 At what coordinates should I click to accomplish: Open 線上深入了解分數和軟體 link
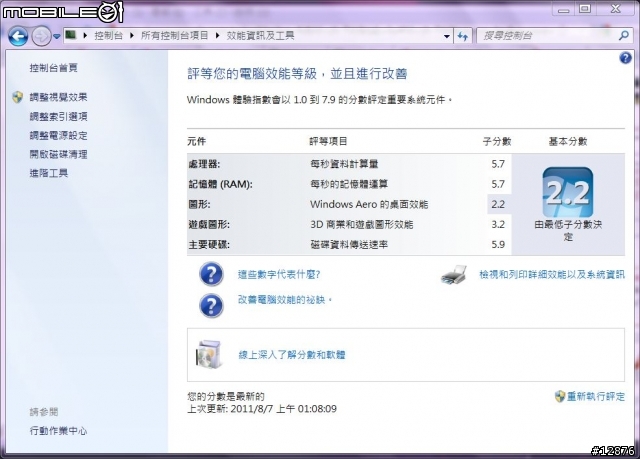pos(292,355)
